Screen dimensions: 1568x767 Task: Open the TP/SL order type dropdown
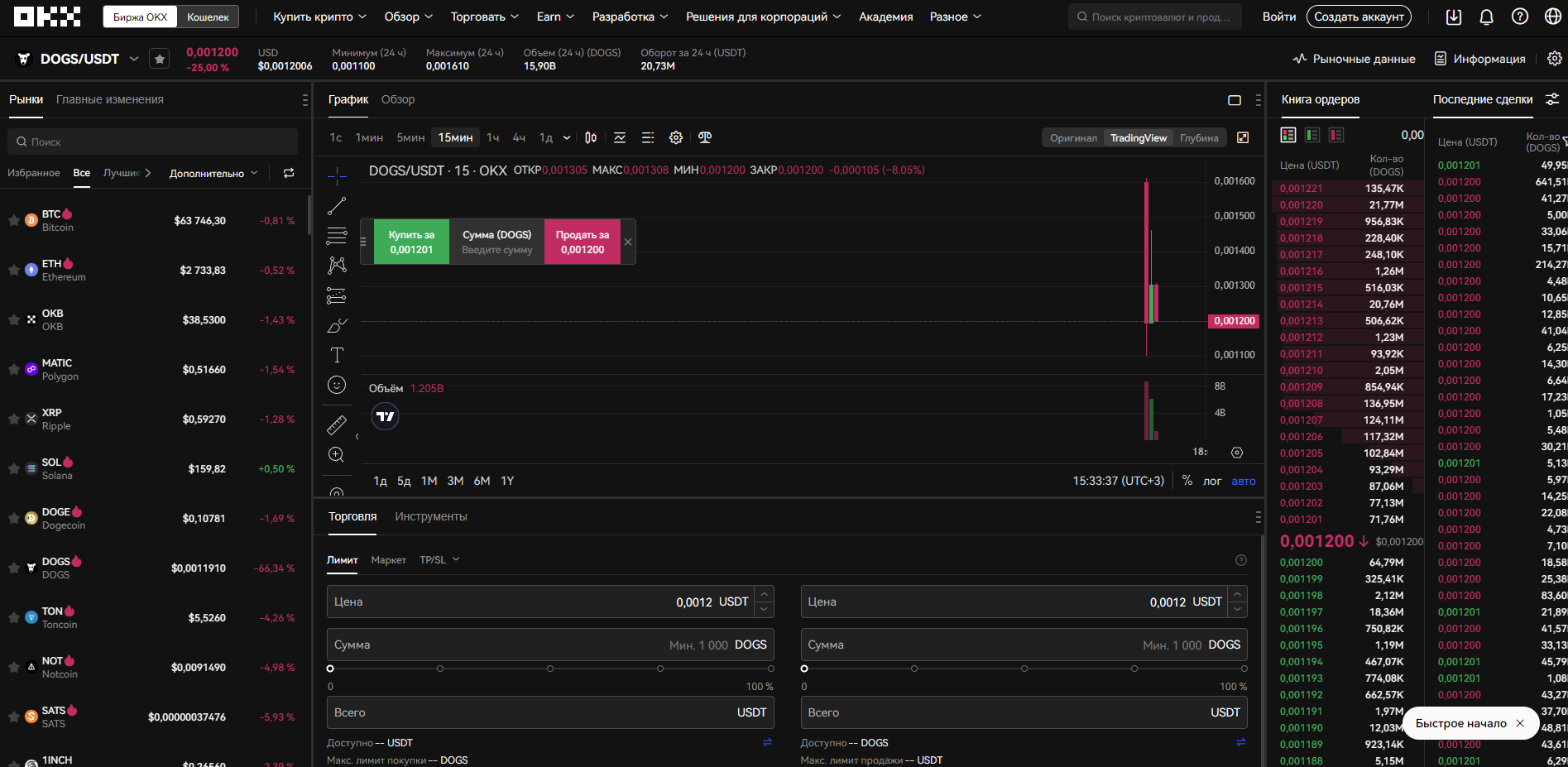pos(439,560)
